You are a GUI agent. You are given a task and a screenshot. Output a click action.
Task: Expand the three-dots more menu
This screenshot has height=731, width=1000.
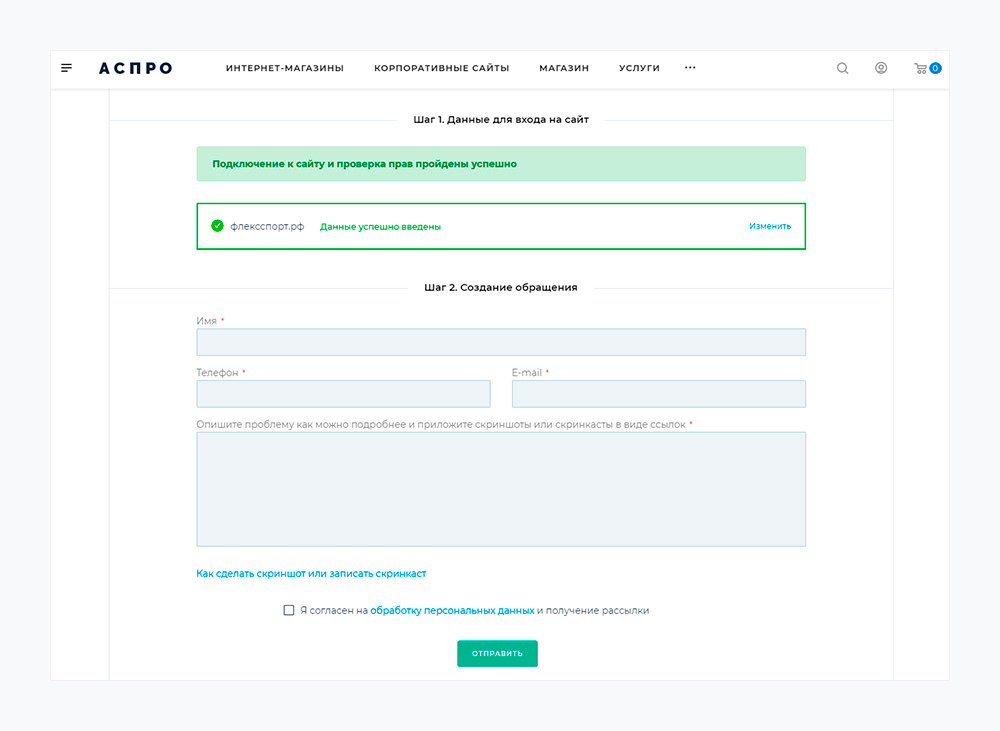point(690,68)
